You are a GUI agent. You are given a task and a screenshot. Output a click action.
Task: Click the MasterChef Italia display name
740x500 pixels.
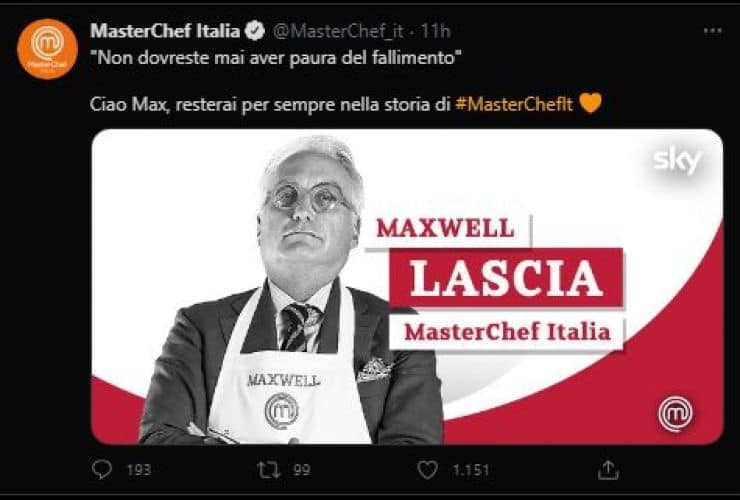click(165, 31)
